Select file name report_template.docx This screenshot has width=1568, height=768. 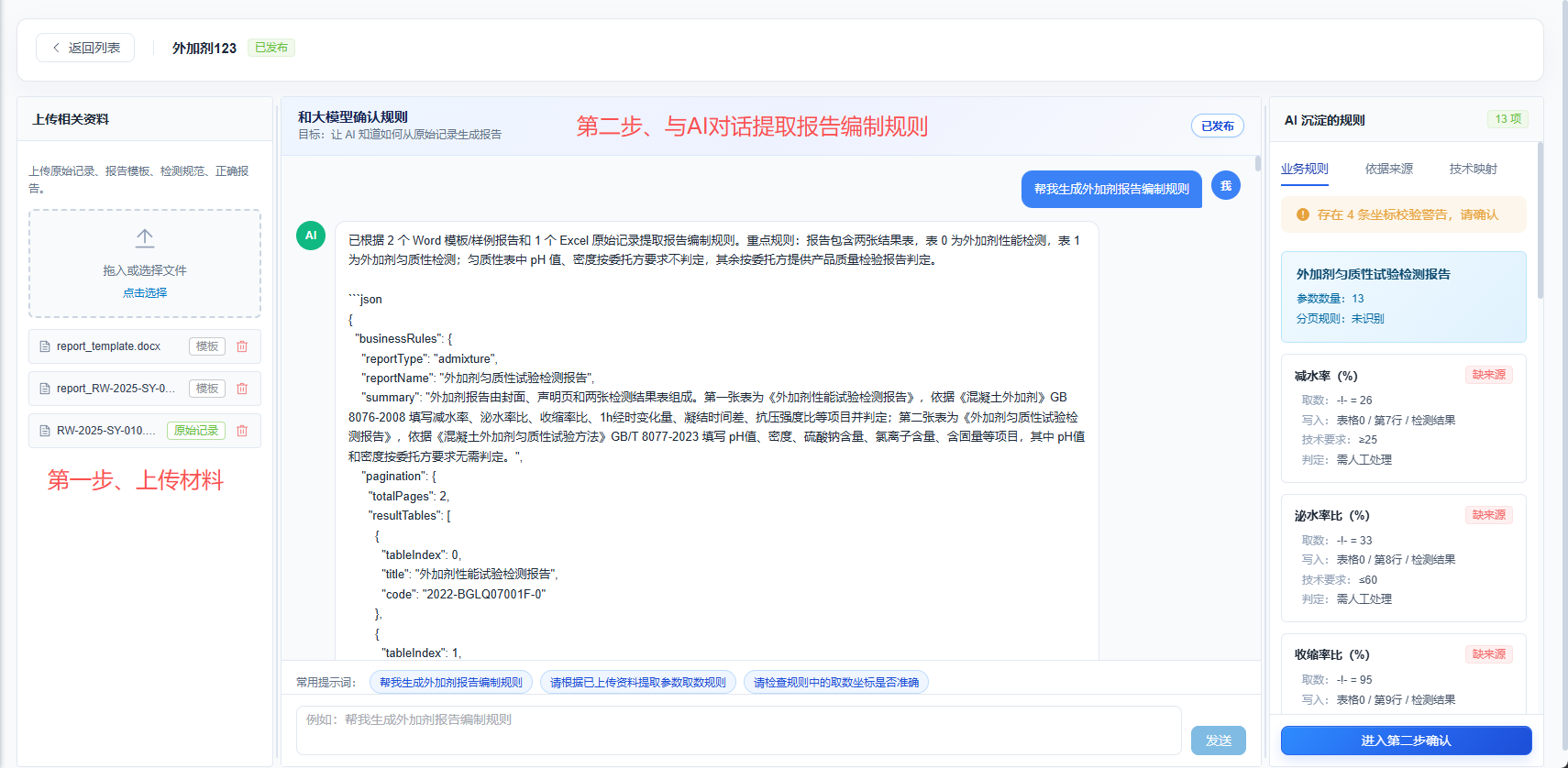coord(108,346)
